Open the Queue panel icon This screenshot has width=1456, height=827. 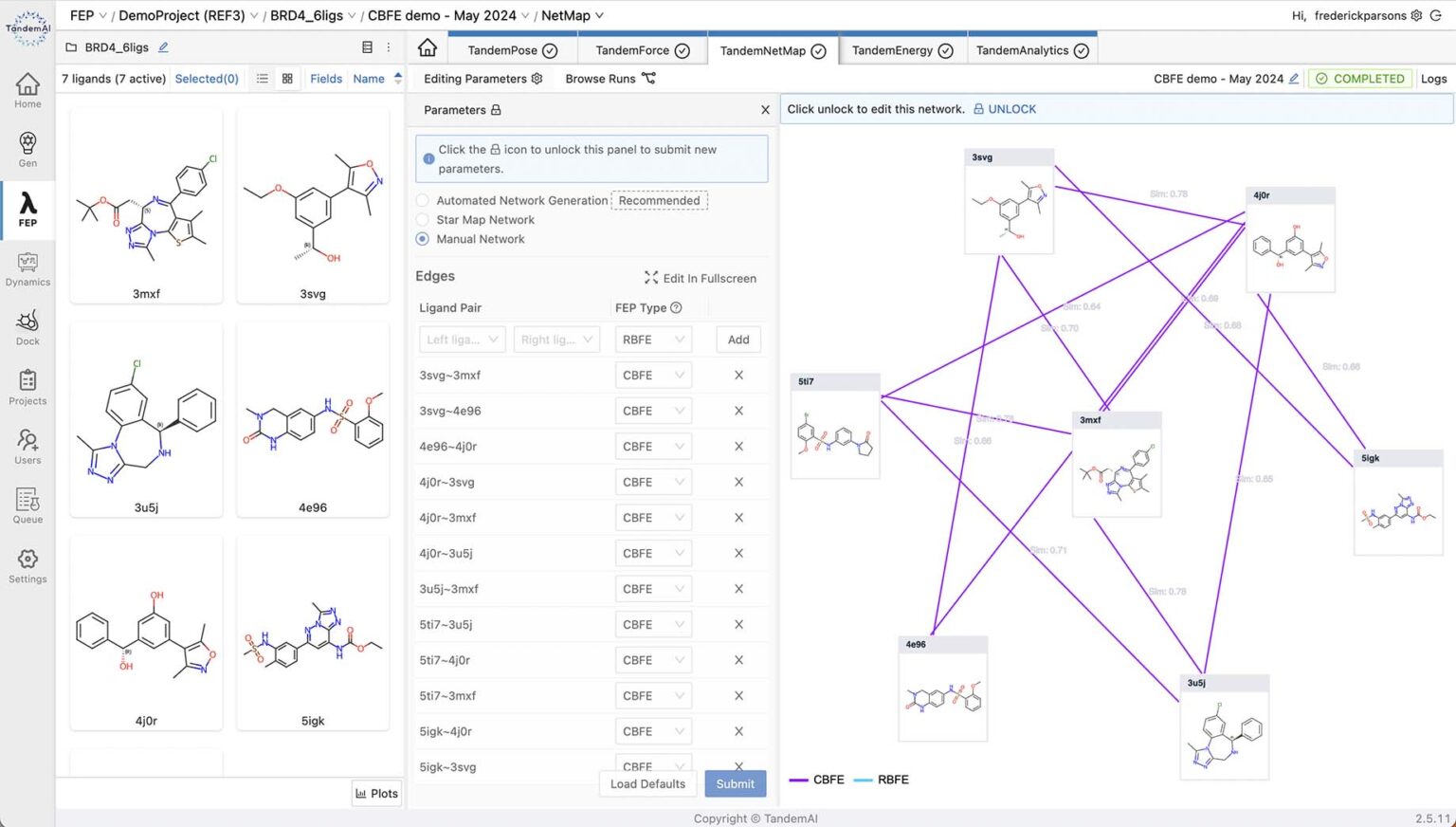pyautogui.click(x=27, y=503)
